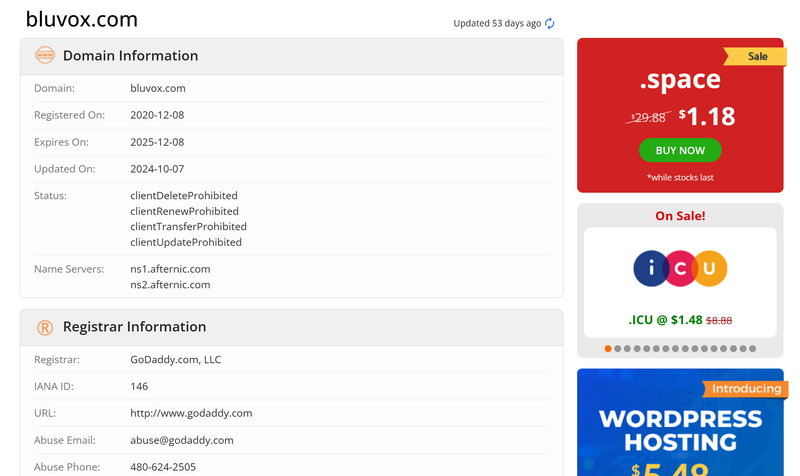Click the abuse email abuse@godaddy.com
The image size is (800, 476).
(182, 440)
